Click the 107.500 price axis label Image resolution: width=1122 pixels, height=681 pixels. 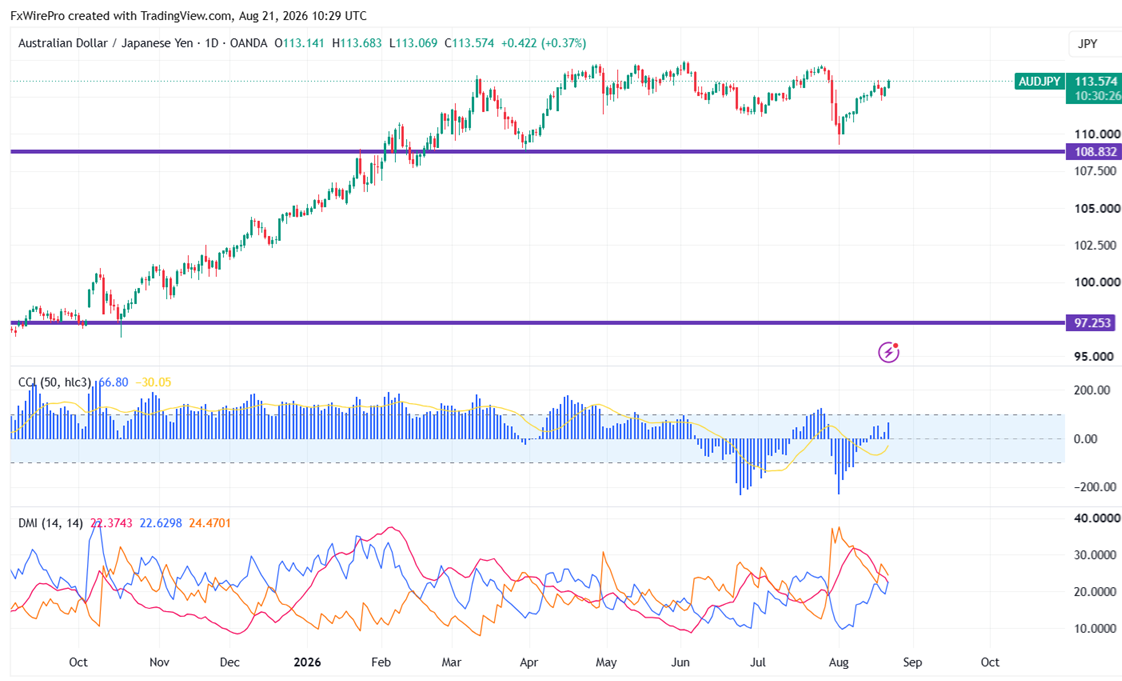point(1097,171)
